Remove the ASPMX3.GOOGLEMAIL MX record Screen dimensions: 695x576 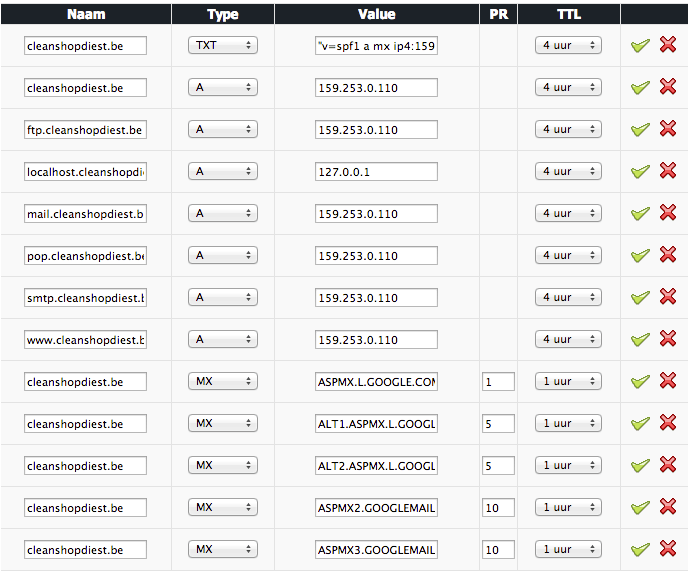668,549
